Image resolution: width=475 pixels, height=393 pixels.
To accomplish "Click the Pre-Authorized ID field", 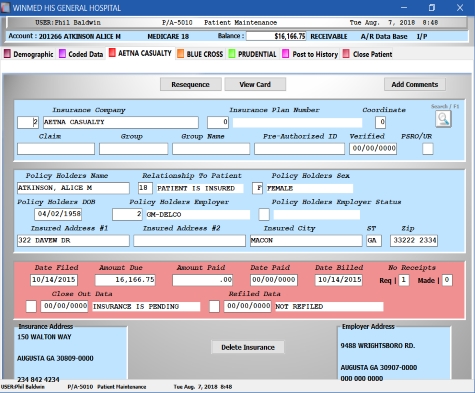I will pos(299,149).
